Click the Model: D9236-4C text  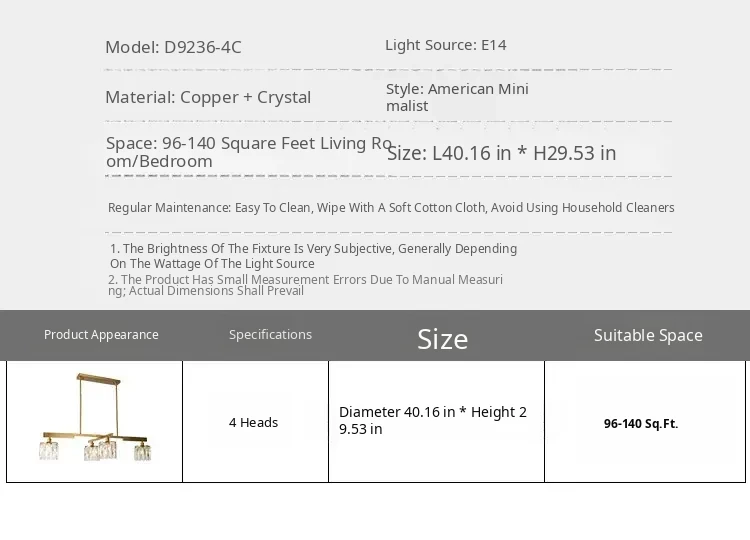[173, 47]
